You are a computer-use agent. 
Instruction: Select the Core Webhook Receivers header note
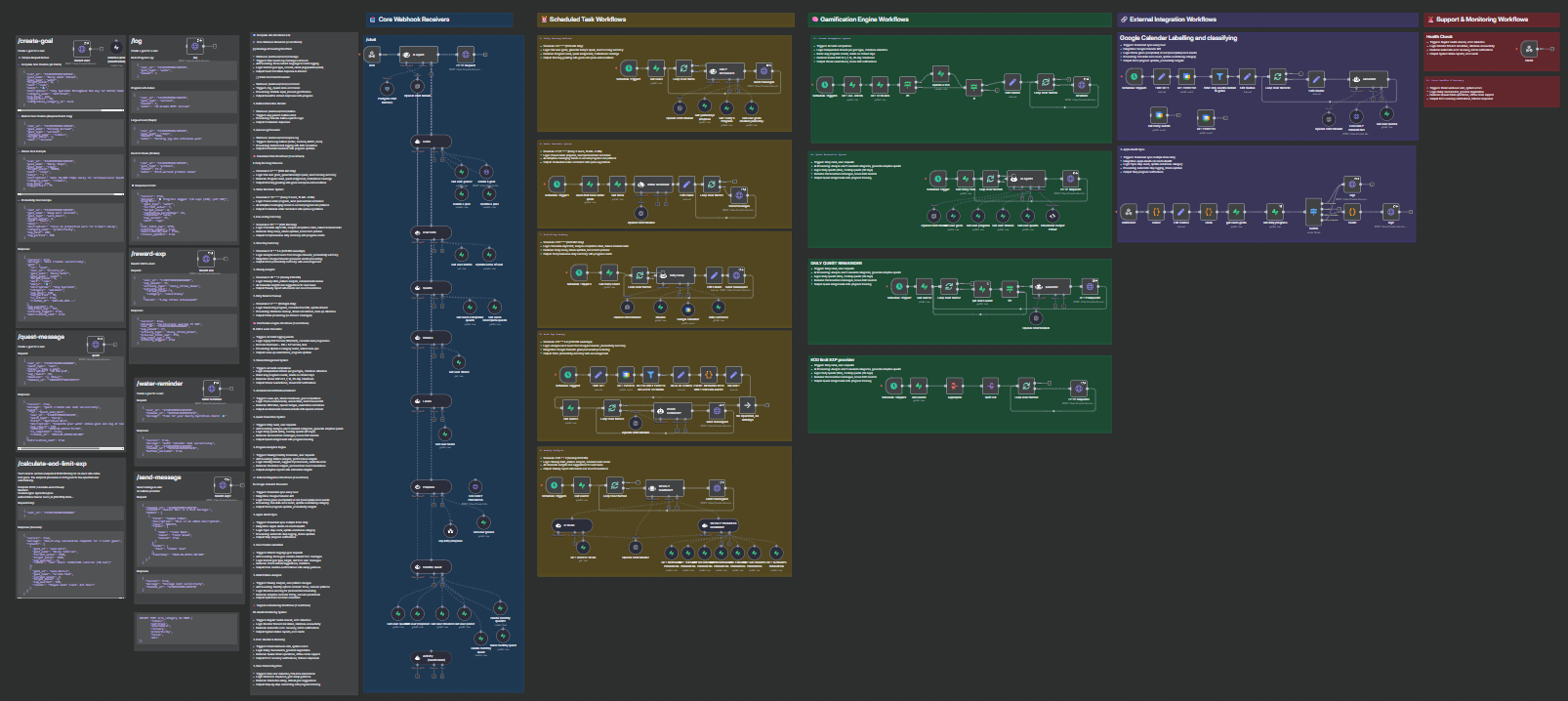414,20
